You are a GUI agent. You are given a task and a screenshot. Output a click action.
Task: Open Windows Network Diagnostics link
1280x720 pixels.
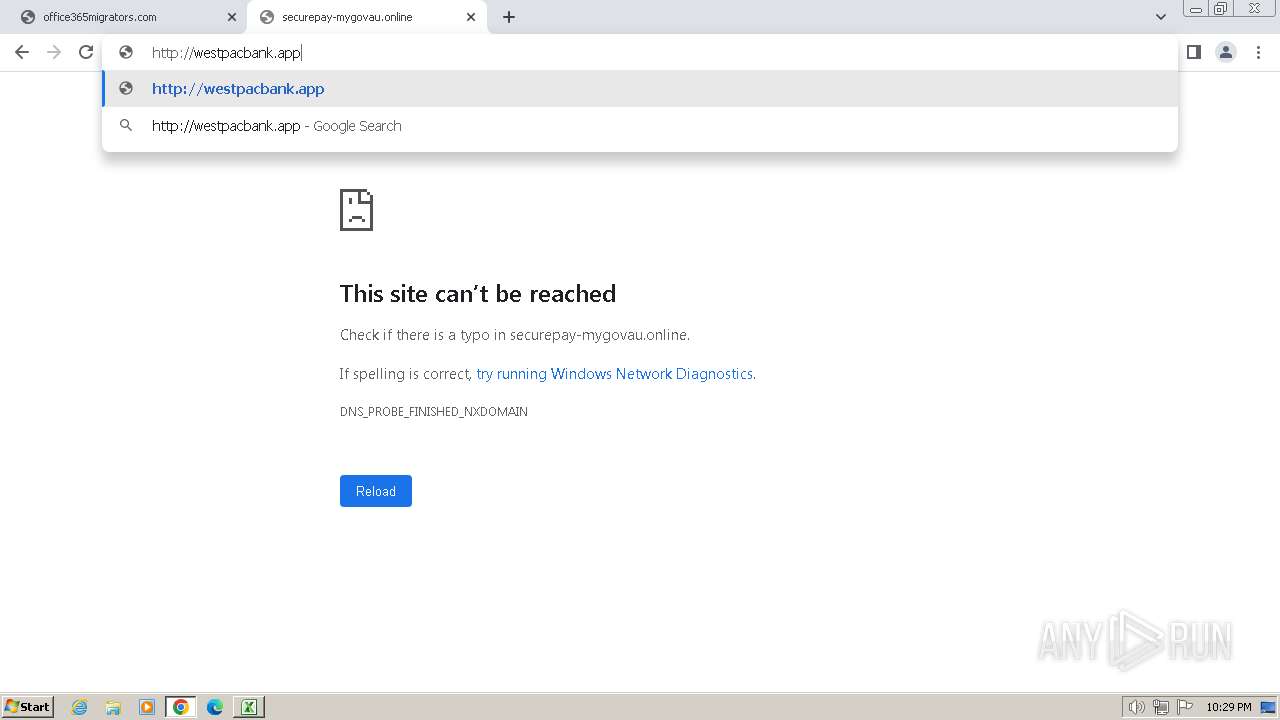click(614, 374)
